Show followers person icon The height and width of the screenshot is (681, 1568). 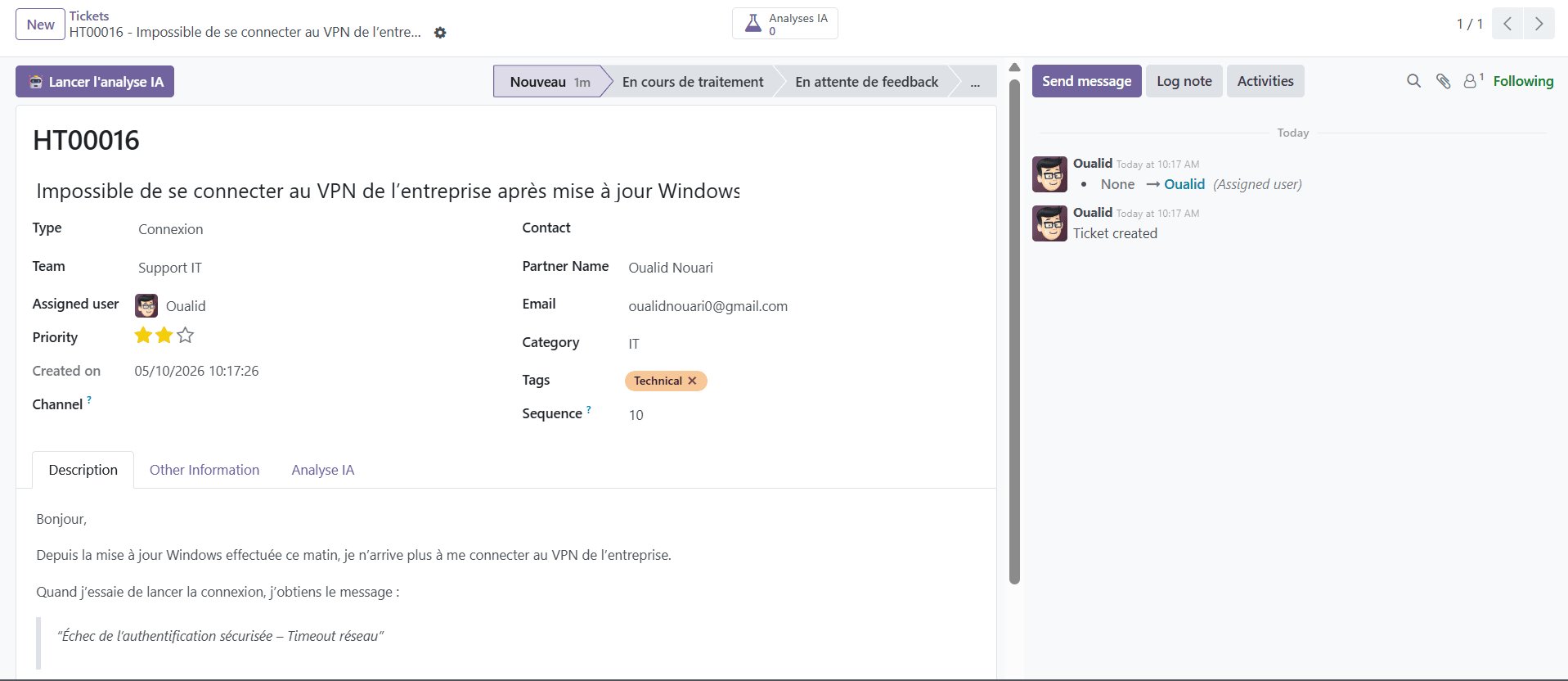(x=1472, y=80)
